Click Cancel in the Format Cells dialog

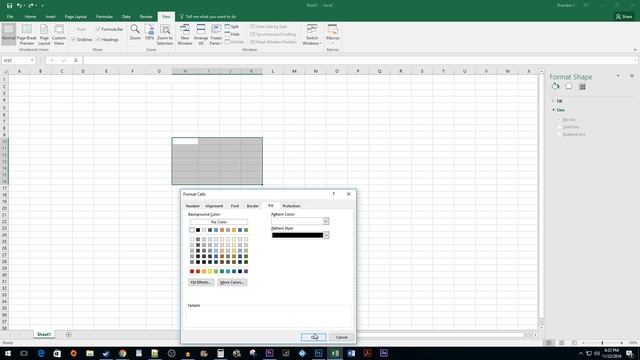click(x=341, y=337)
